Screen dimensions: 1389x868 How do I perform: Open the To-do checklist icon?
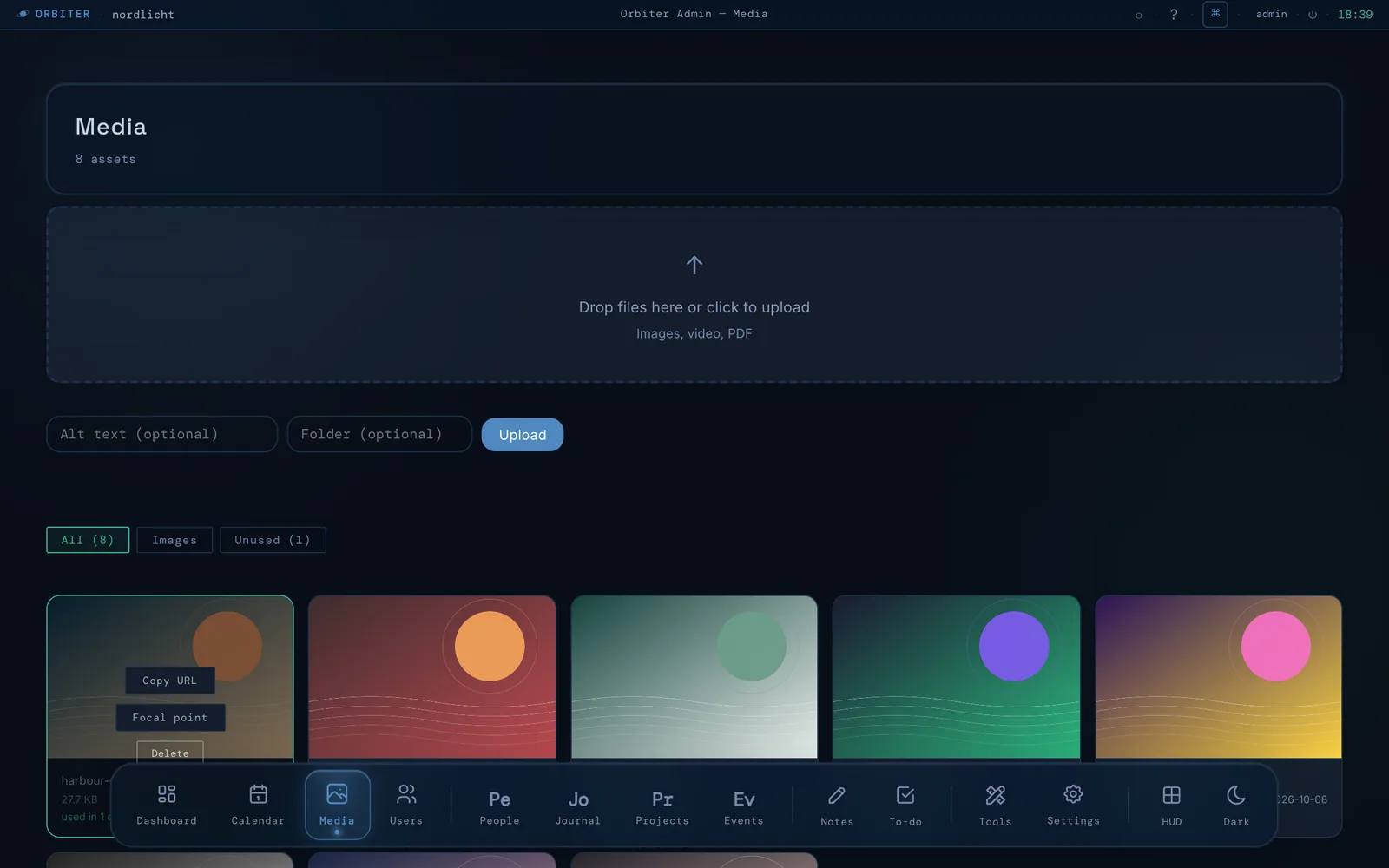click(905, 805)
